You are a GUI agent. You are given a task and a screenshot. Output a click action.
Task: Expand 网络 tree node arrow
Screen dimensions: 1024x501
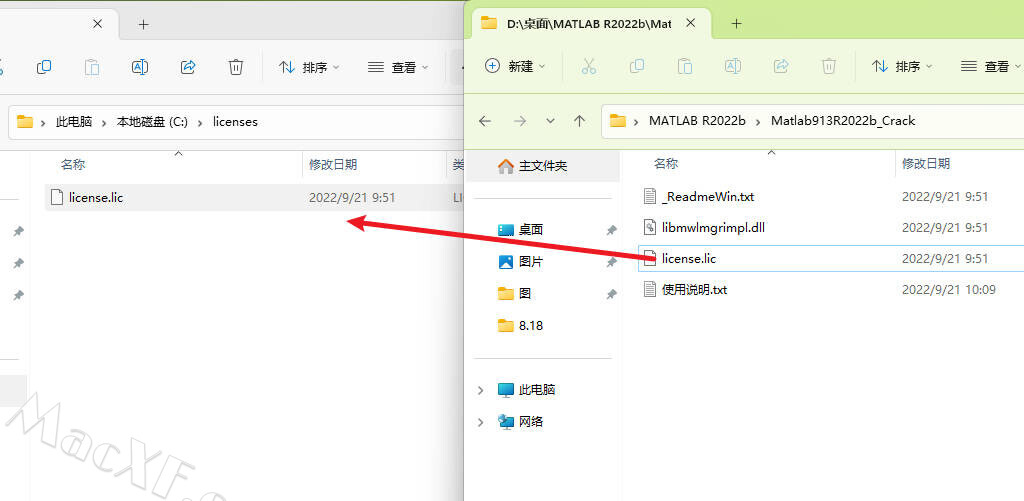point(481,422)
